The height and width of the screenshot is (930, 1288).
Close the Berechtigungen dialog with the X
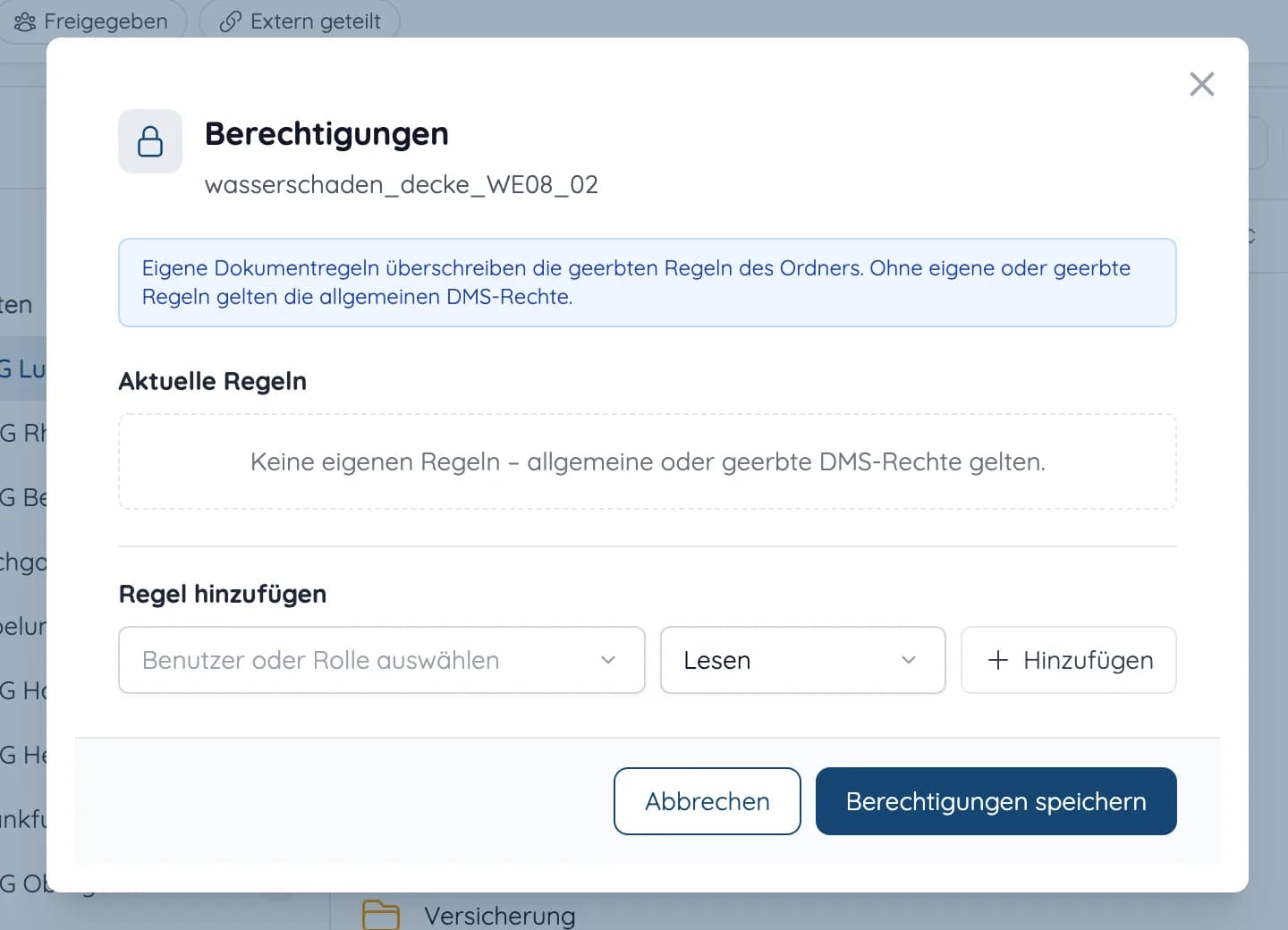pyautogui.click(x=1202, y=84)
